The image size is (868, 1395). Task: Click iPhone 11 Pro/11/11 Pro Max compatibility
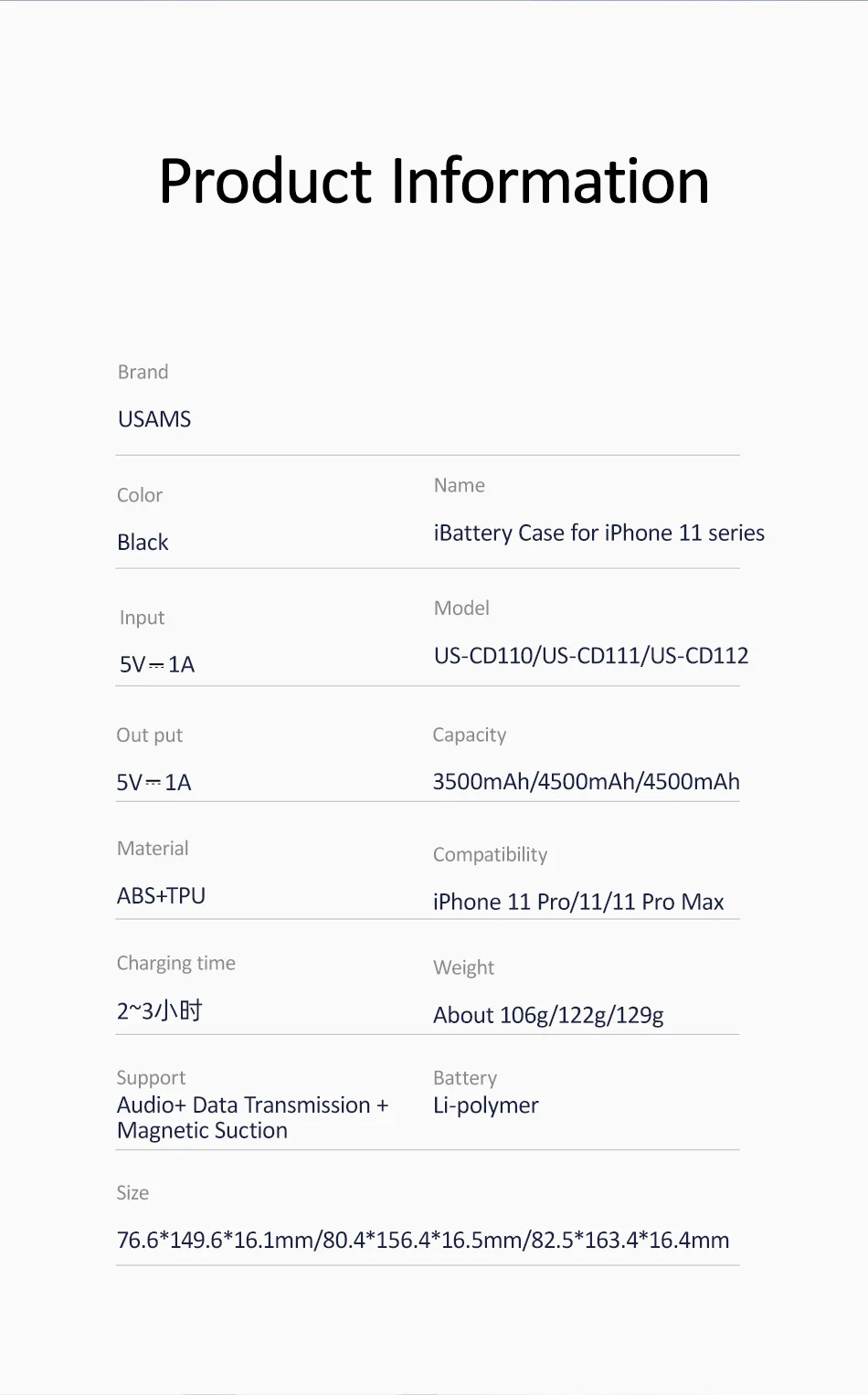[x=578, y=903]
